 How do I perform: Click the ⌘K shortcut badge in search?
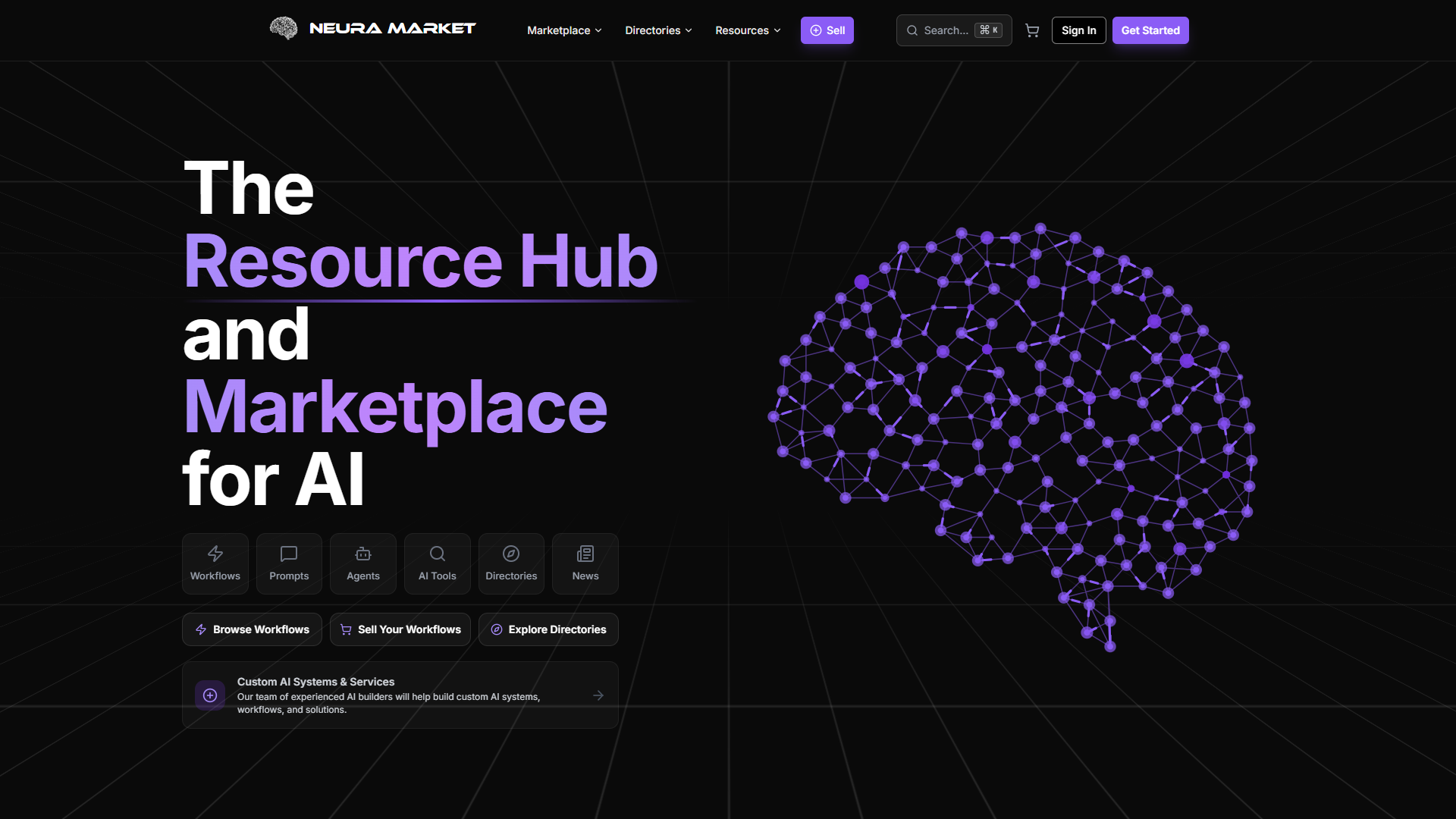[989, 30]
